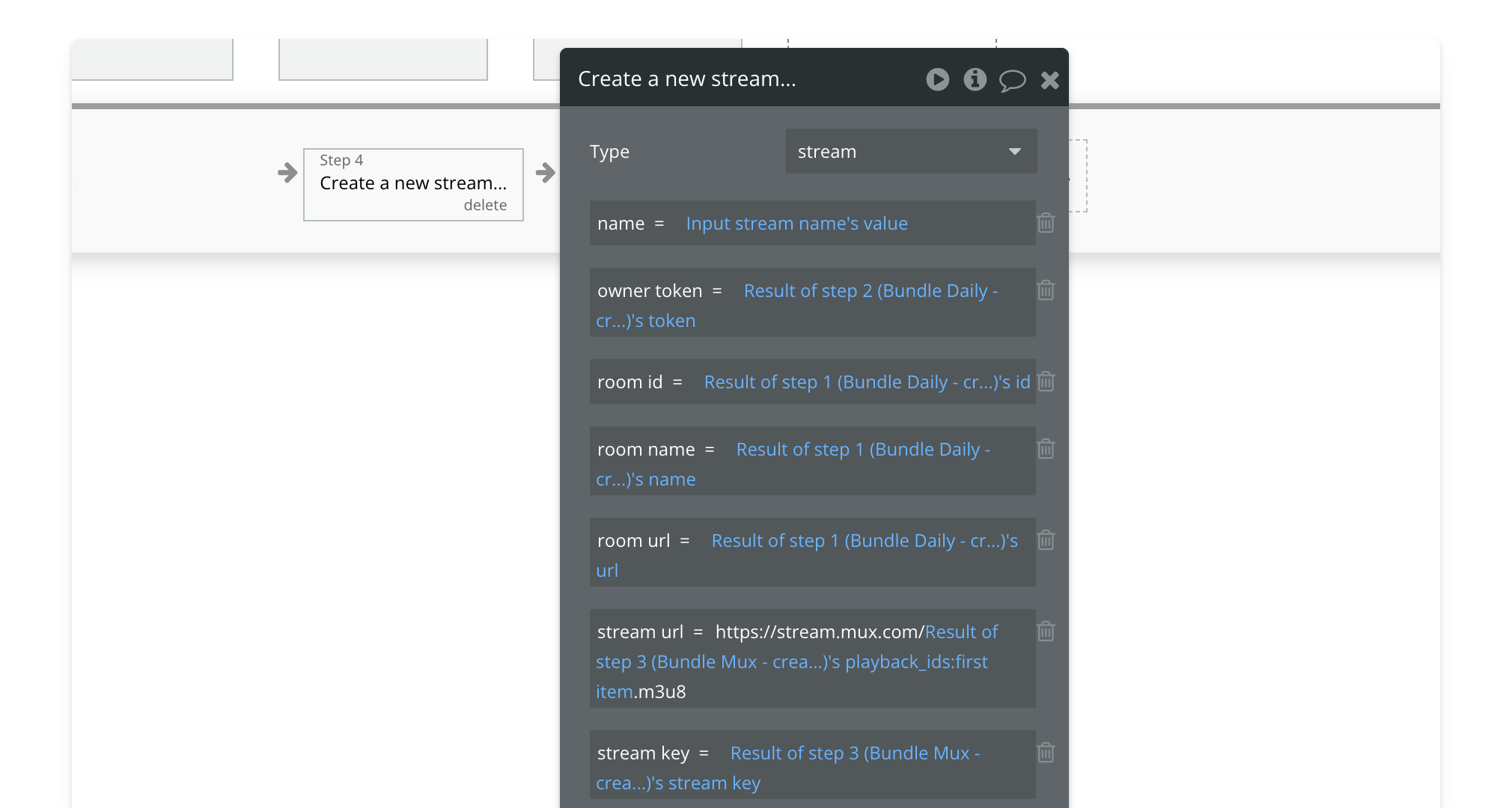The height and width of the screenshot is (808, 1512).
Task: Delete the room name field row
Action: click(1046, 449)
